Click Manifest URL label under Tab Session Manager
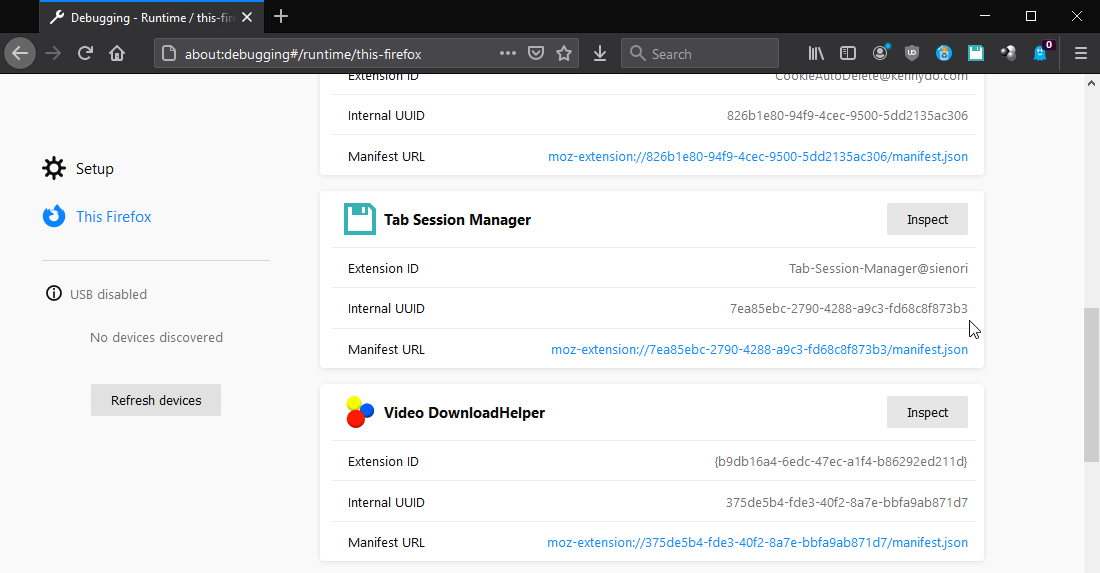 (x=386, y=349)
